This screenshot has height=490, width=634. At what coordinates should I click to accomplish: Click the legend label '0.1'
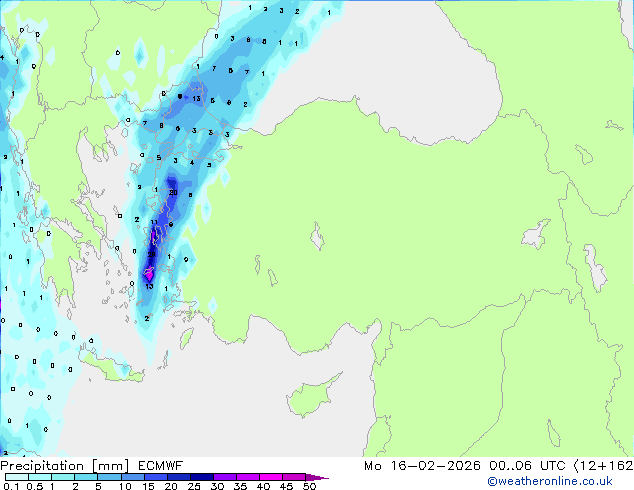coord(11,486)
